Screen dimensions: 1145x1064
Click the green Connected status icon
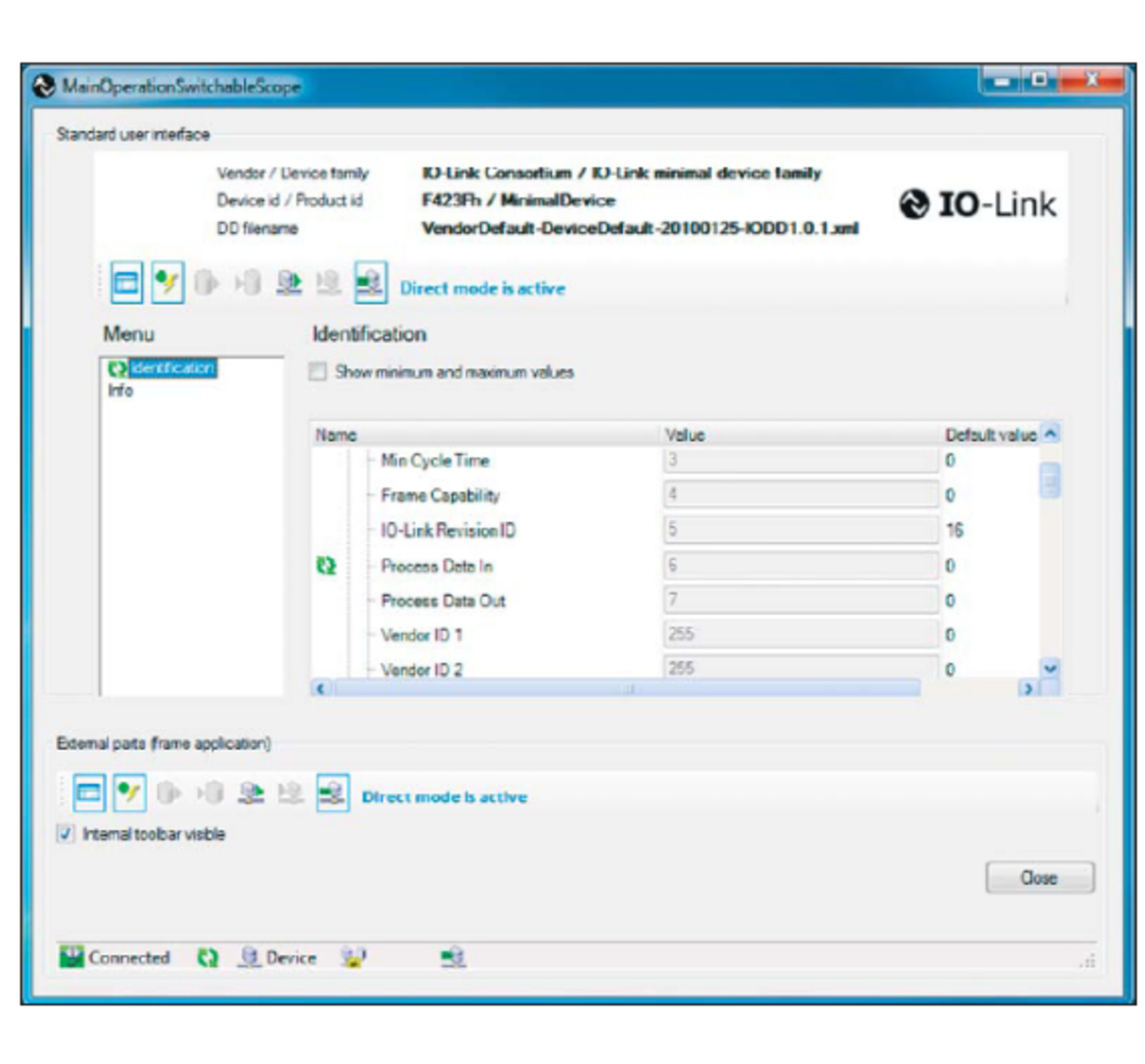[x=71, y=958]
